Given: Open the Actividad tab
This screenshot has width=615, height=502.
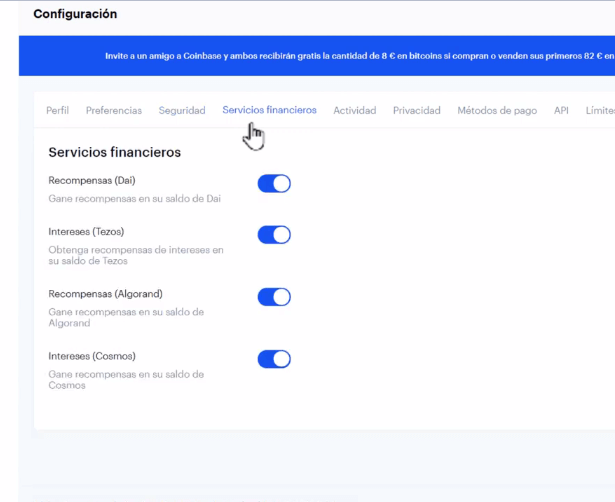Looking at the screenshot, I should click(x=354, y=111).
